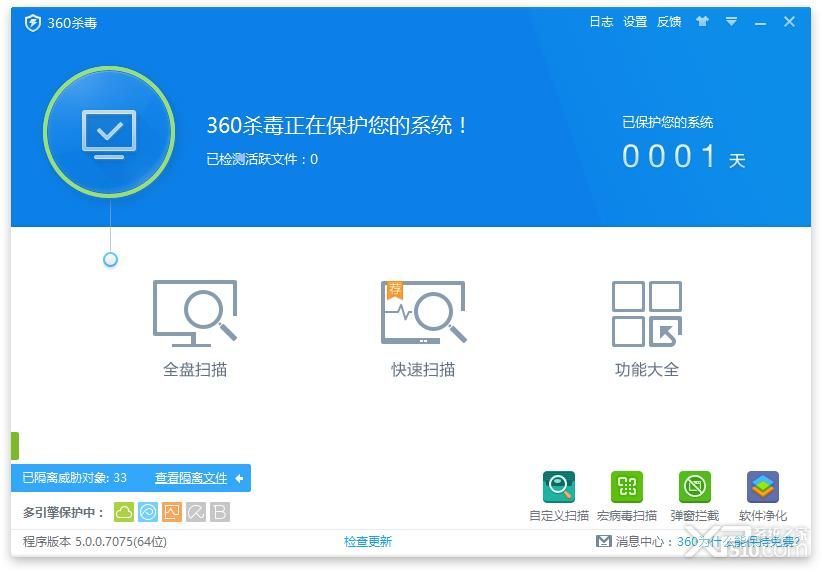Screen dimensions: 822x572
Task: Click the 快速扫描 label
Action: [x=423, y=370]
